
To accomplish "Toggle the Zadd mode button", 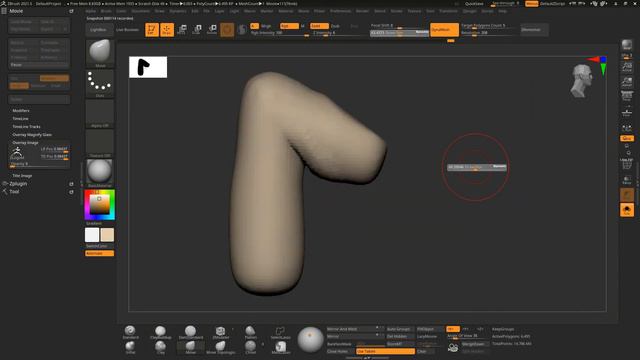I will coord(319,26).
